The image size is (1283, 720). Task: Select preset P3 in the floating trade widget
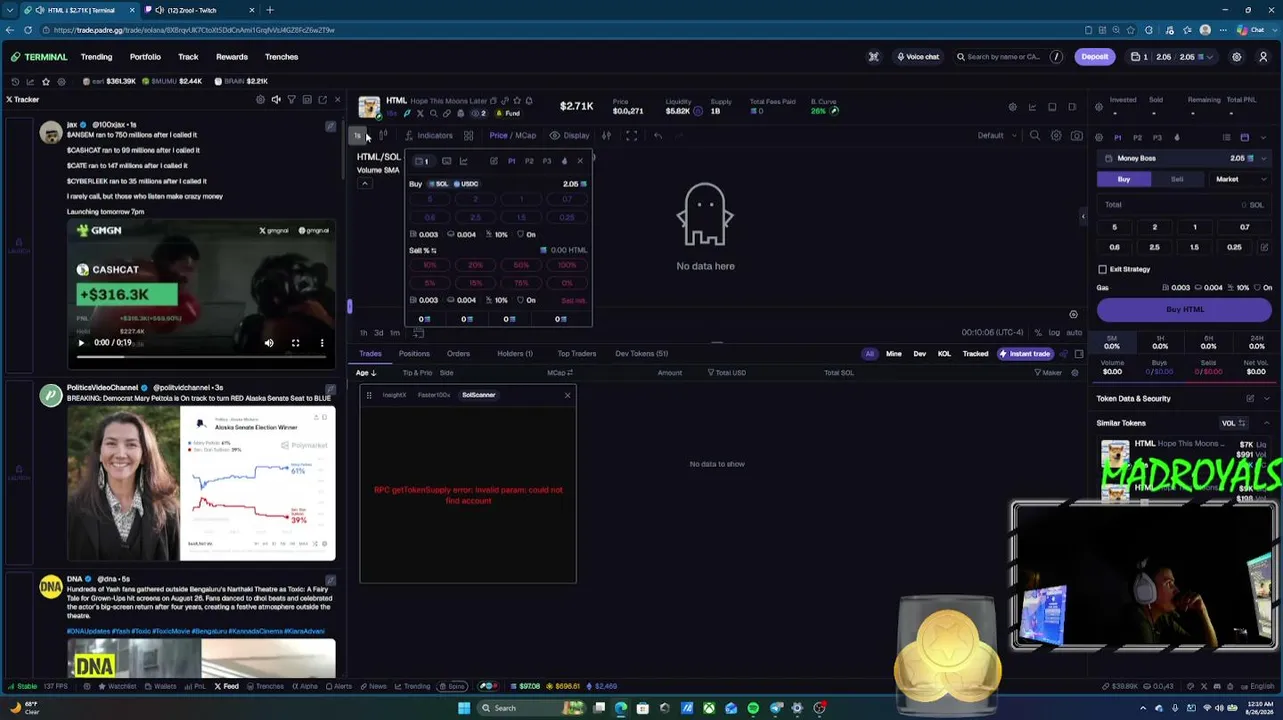coord(547,161)
